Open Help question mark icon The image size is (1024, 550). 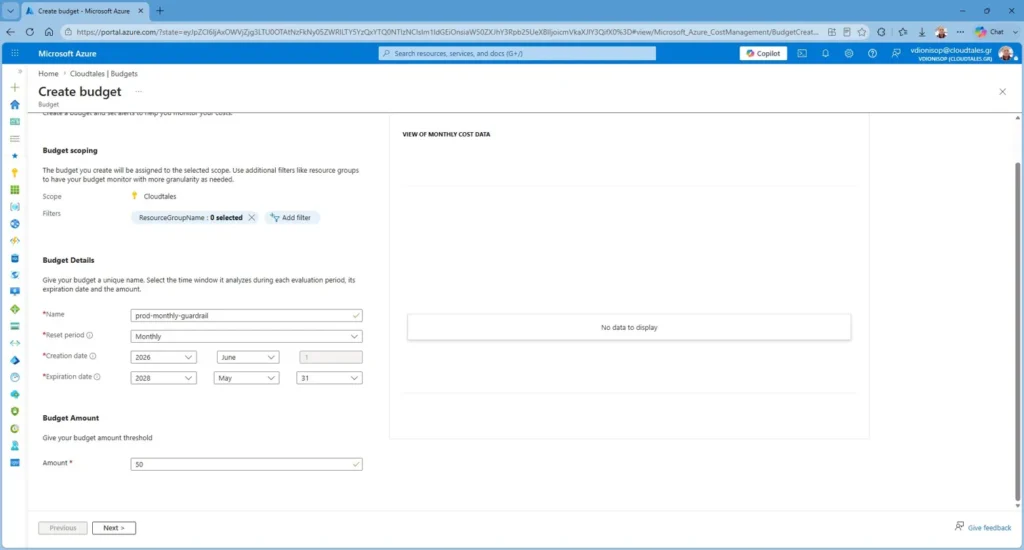point(872,54)
